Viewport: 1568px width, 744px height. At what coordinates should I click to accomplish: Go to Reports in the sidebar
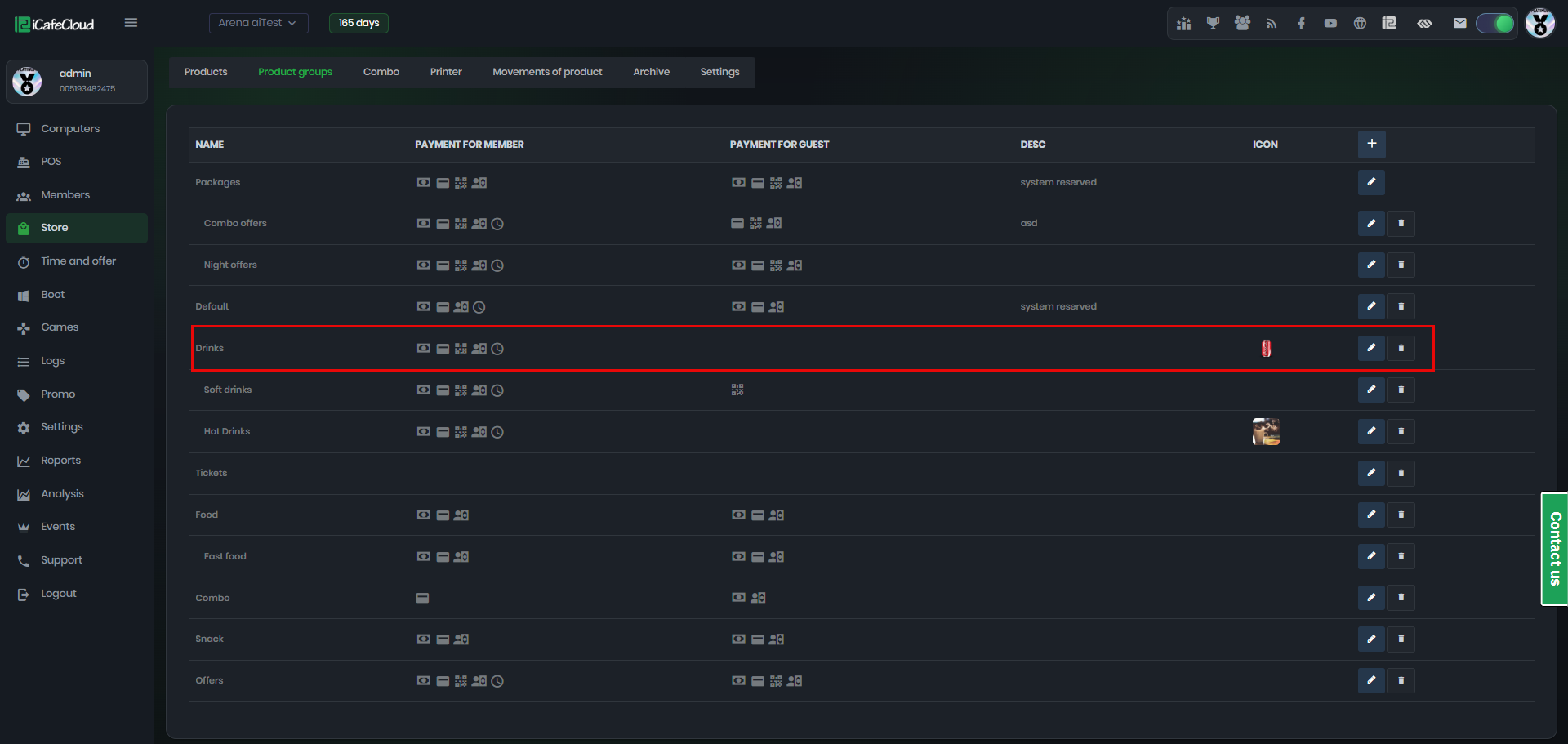(x=60, y=461)
